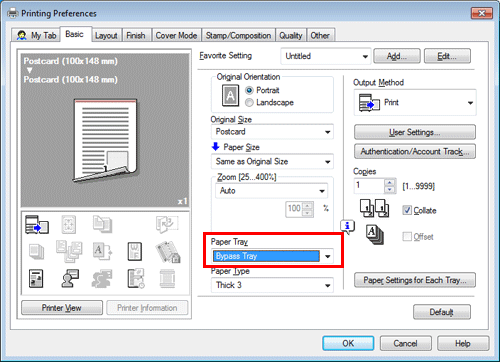This screenshot has height=362, width=500.
Task: Toggle the Collate checkbox
Action: [407, 210]
